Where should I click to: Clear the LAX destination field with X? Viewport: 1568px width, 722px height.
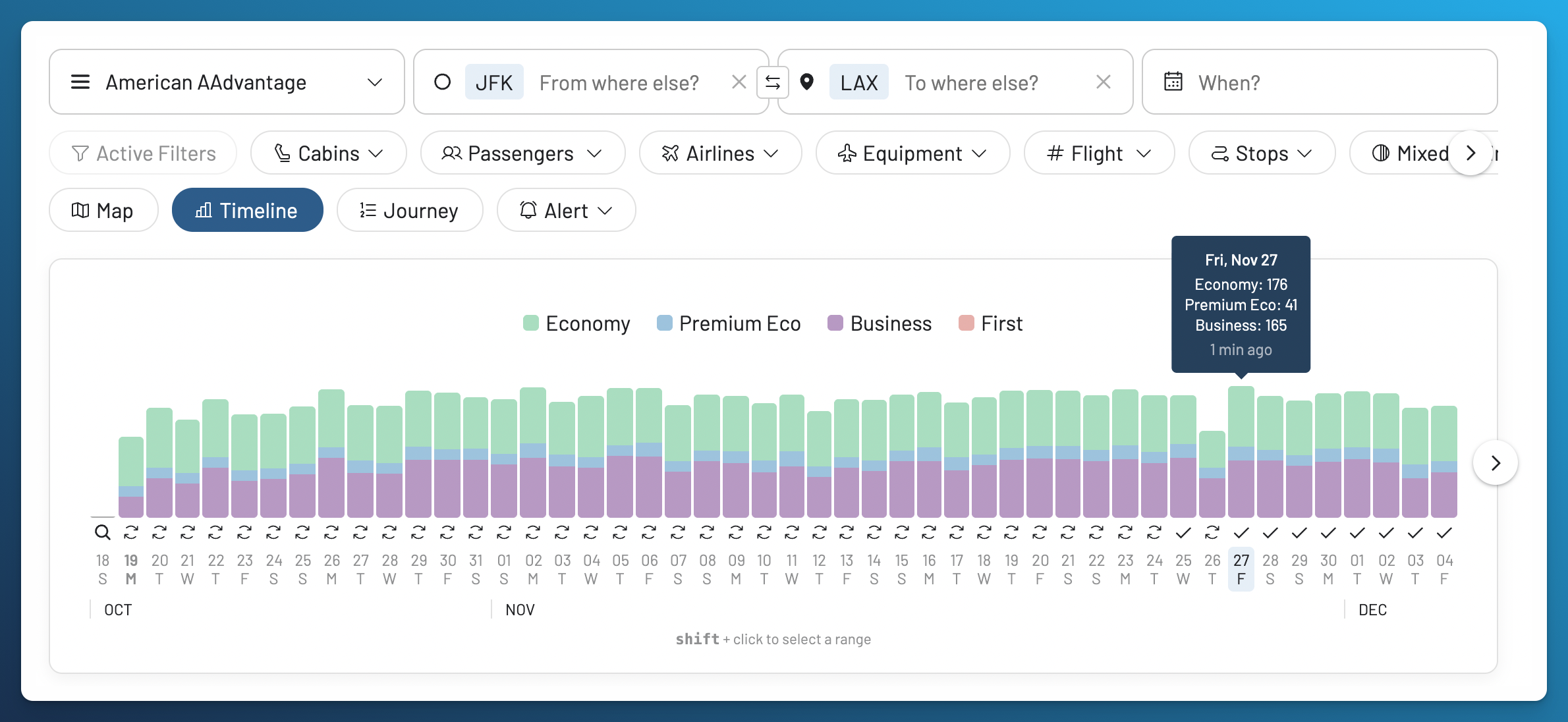pos(1104,82)
